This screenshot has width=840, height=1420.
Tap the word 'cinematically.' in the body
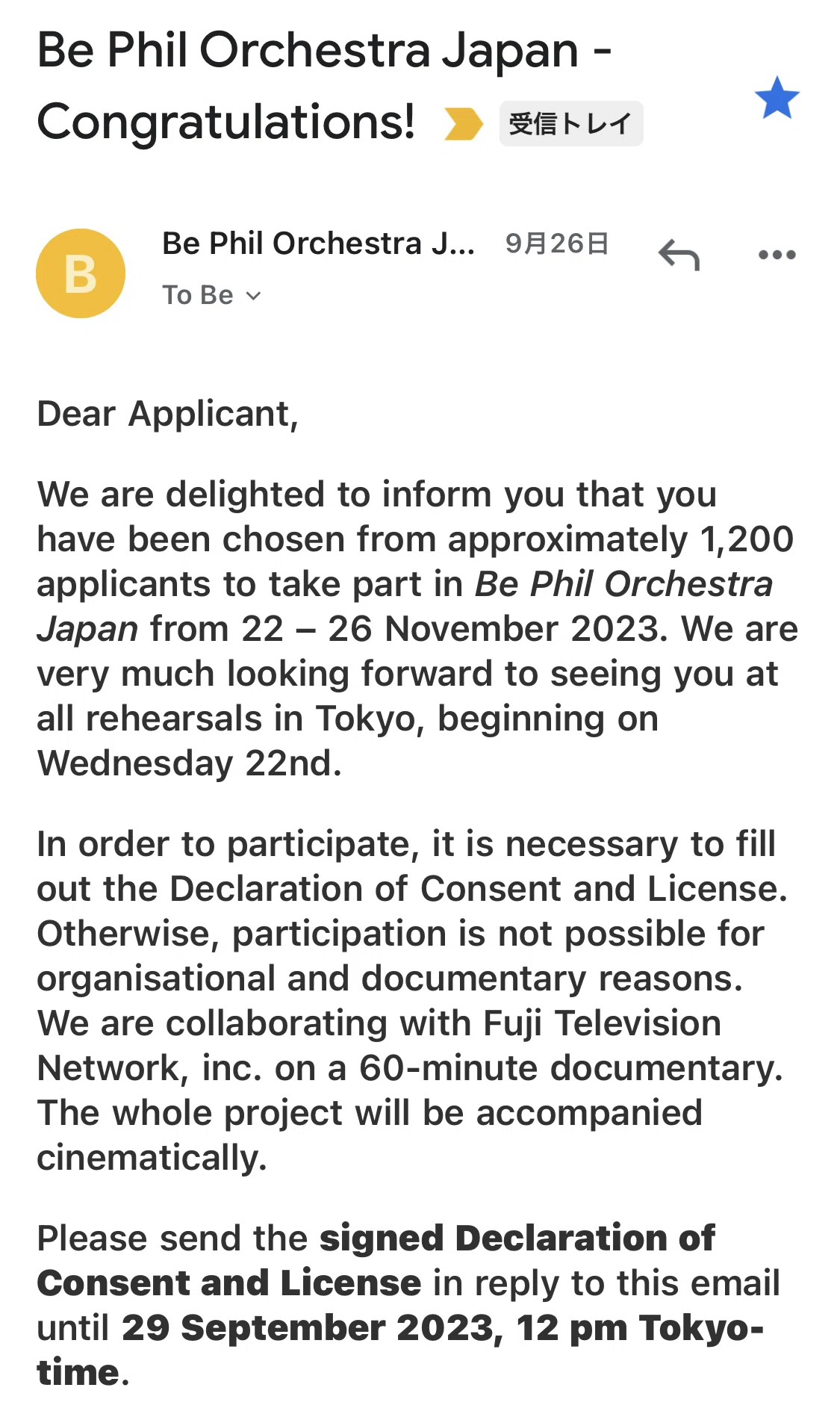[x=152, y=1158]
